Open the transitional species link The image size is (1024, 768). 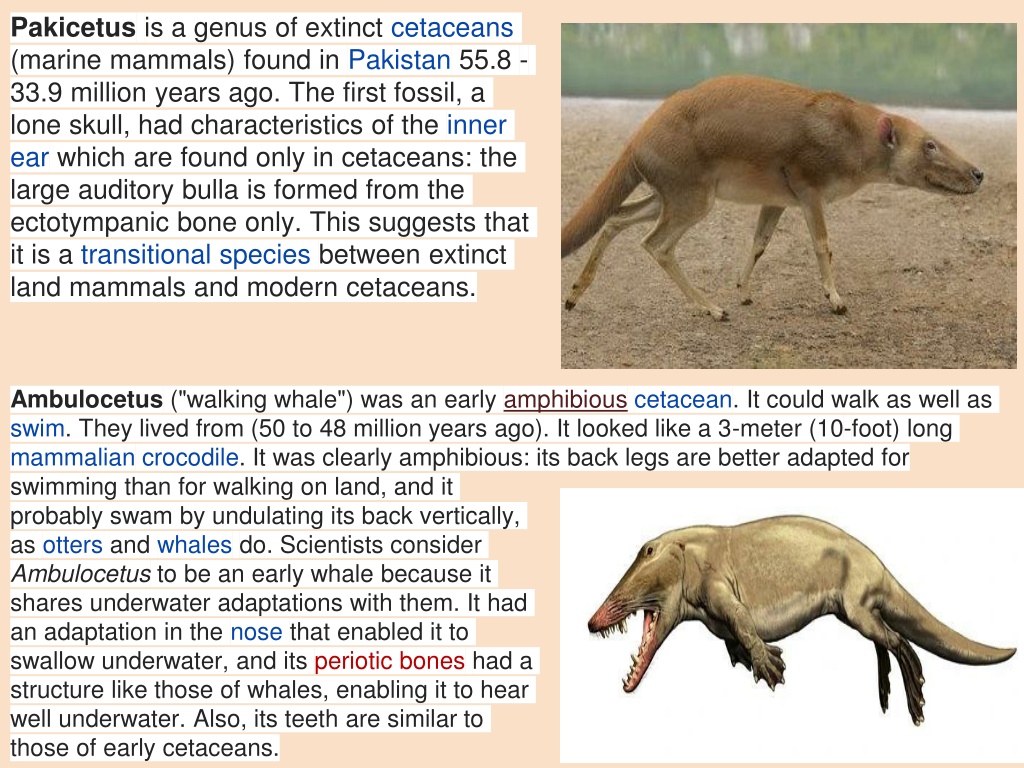195,255
